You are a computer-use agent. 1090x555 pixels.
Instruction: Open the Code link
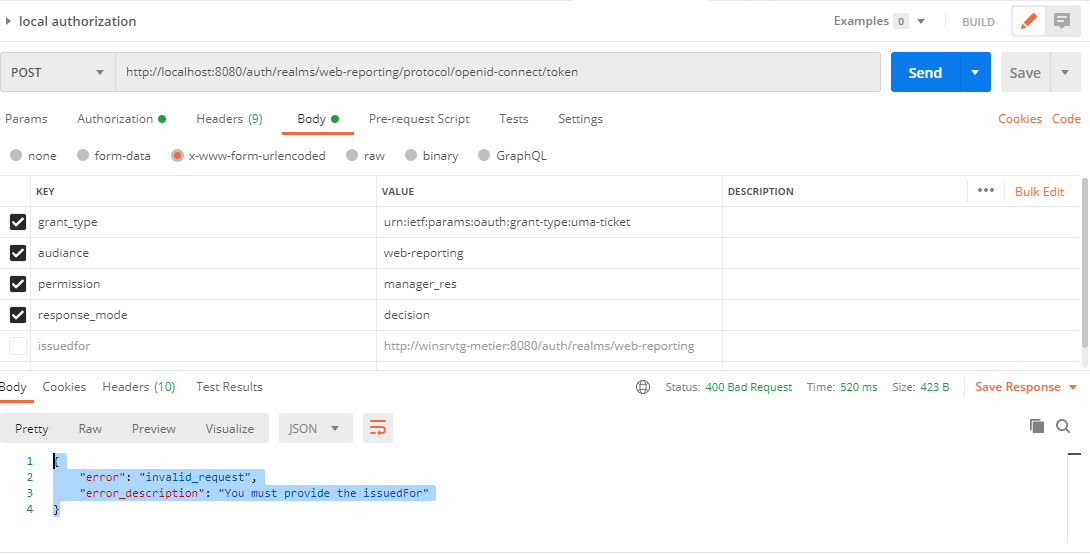(1066, 119)
